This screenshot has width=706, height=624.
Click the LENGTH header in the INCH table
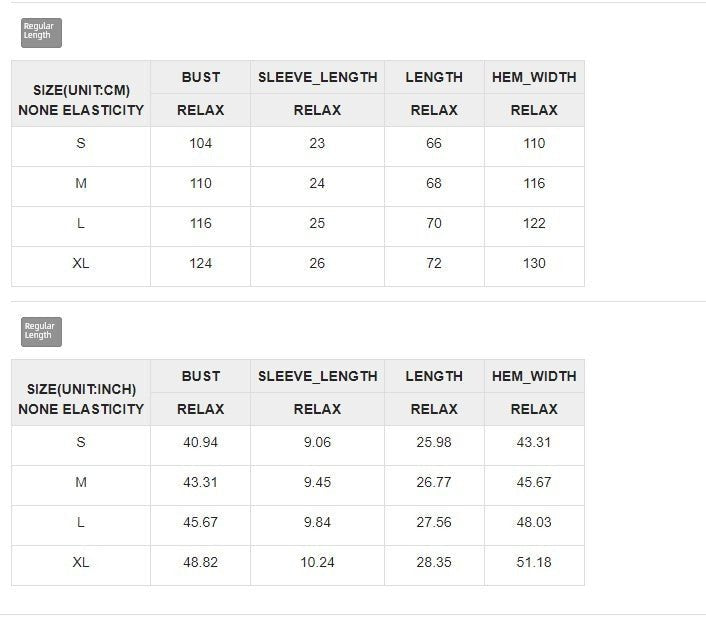[x=434, y=376]
